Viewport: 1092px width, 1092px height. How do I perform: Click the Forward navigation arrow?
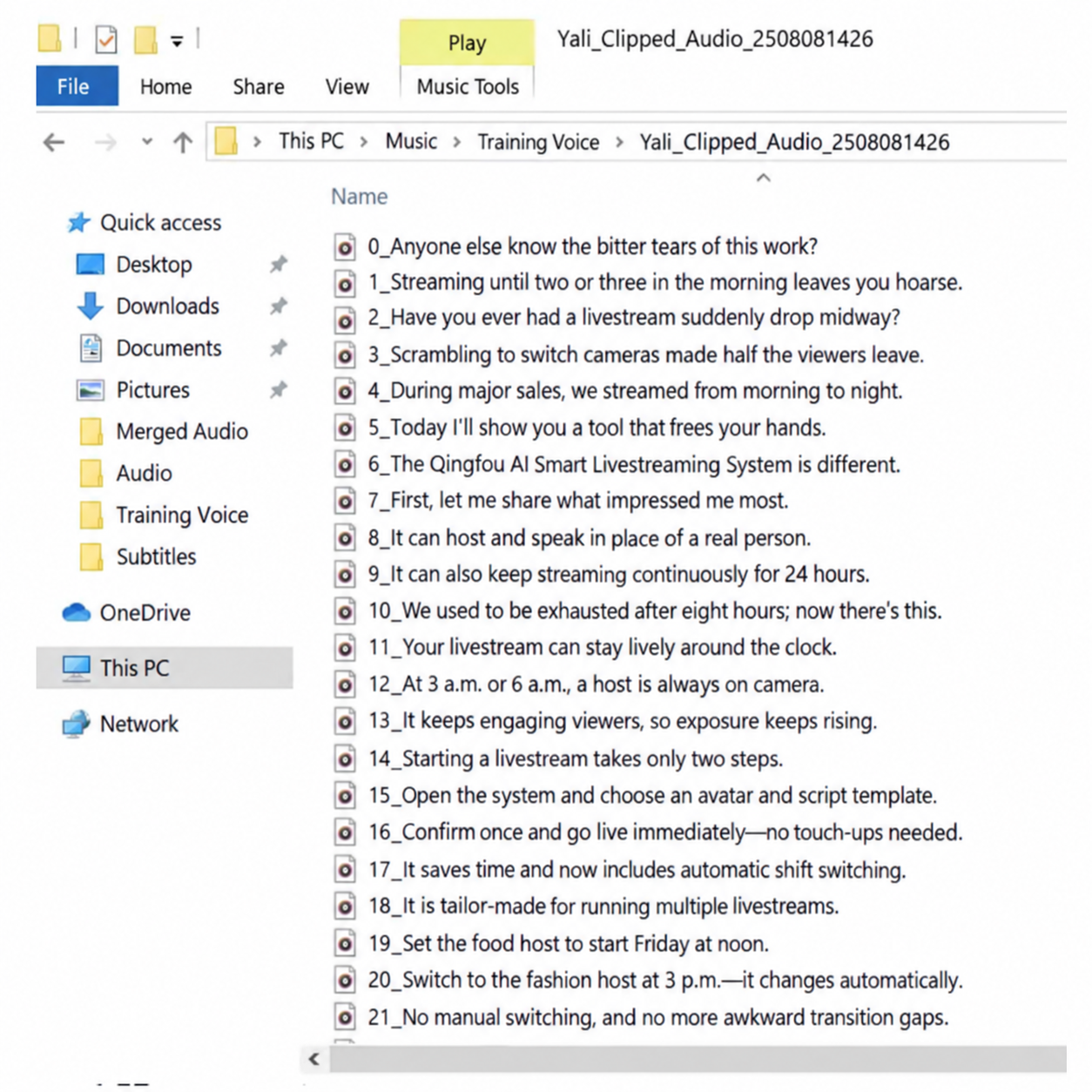tap(105, 142)
